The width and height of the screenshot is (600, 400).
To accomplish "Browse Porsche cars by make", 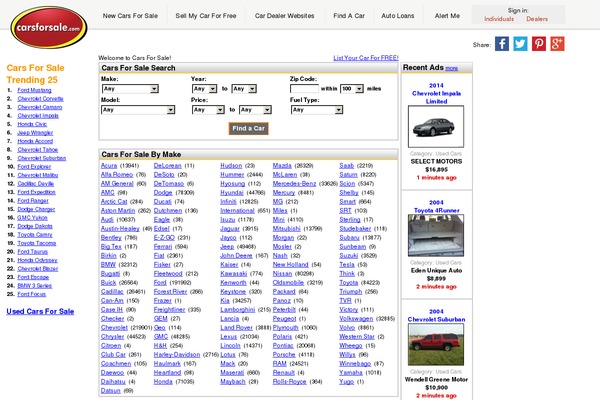I will (x=284, y=355).
